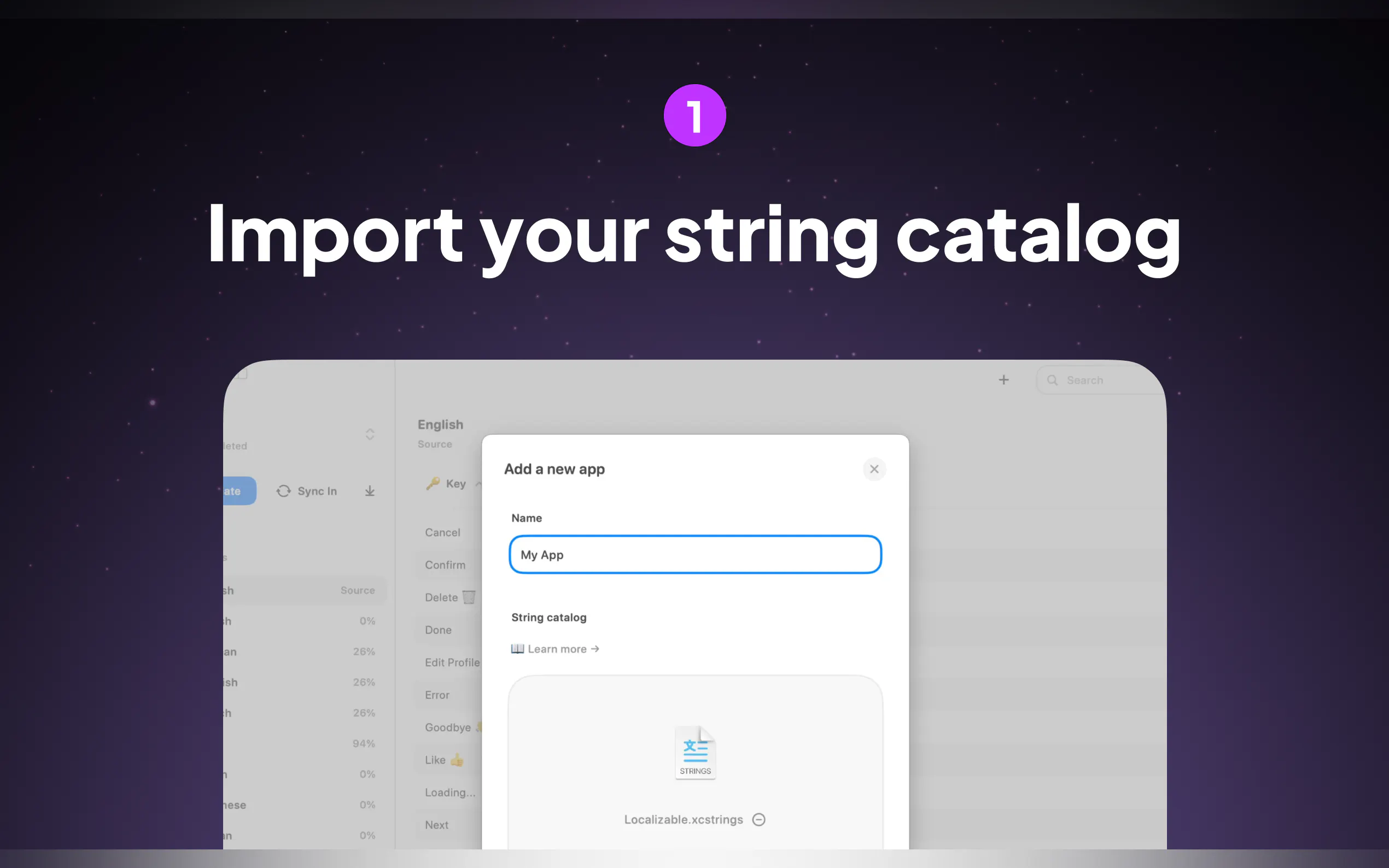Click the key icon in the column header
Viewport: 1389px width, 868px height.
tap(433, 483)
